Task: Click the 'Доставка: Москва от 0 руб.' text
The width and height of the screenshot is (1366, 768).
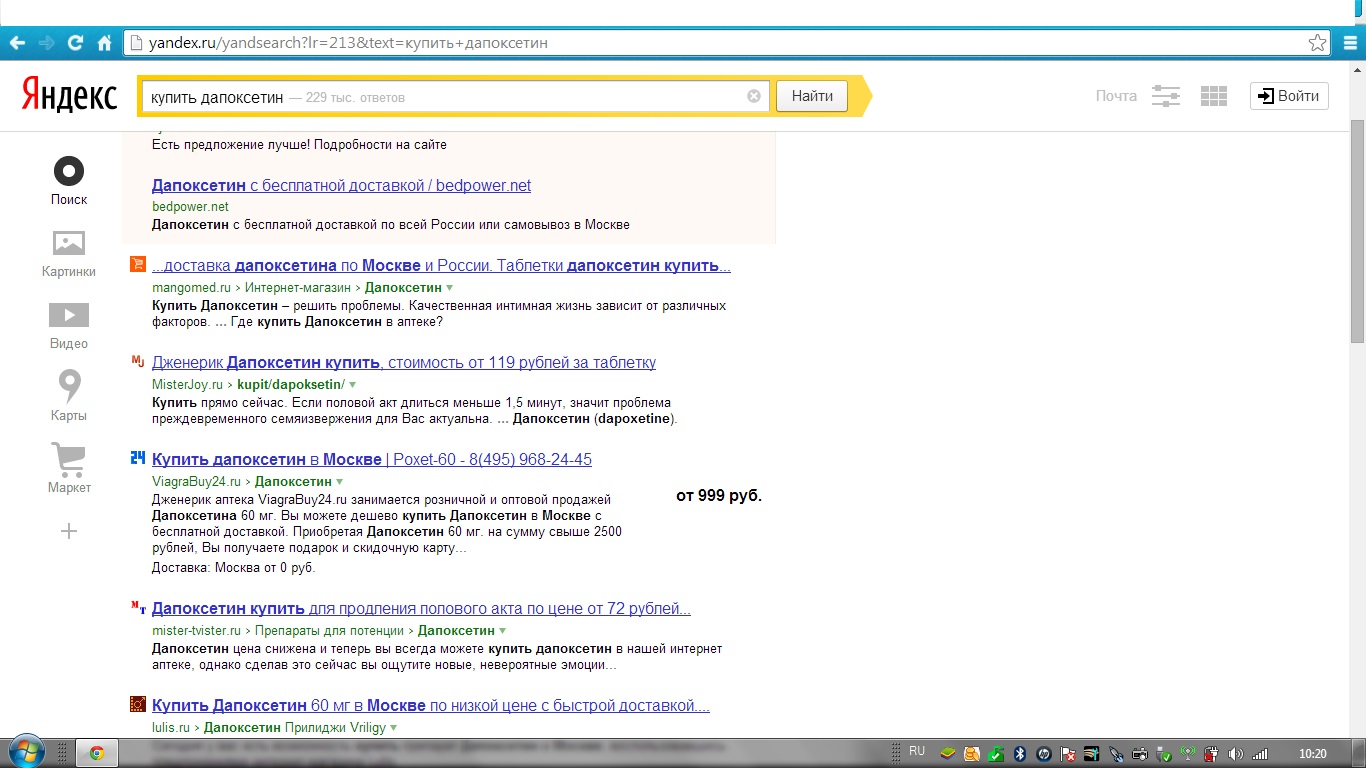Action: (x=233, y=568)
